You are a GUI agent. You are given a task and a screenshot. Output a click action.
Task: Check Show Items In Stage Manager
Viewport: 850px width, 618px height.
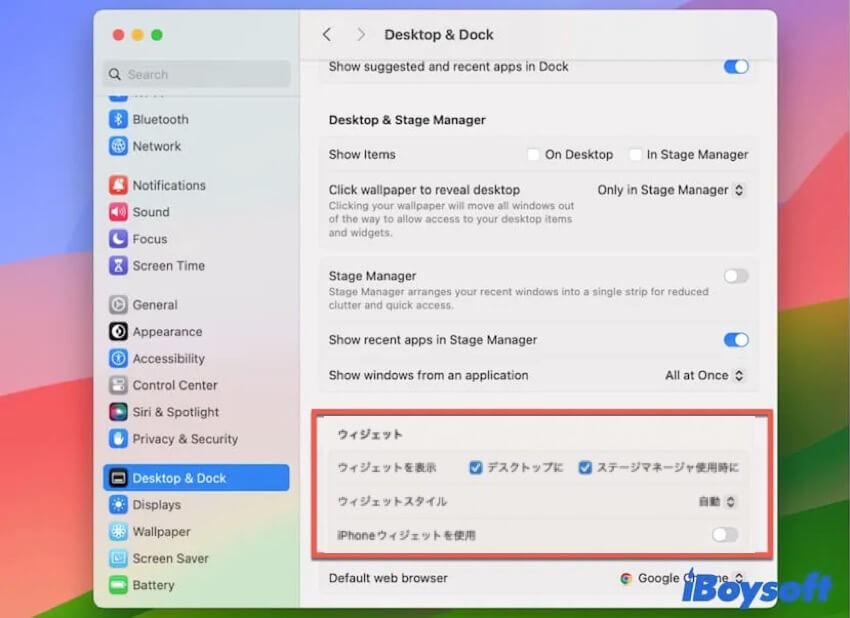click(635, 154)
